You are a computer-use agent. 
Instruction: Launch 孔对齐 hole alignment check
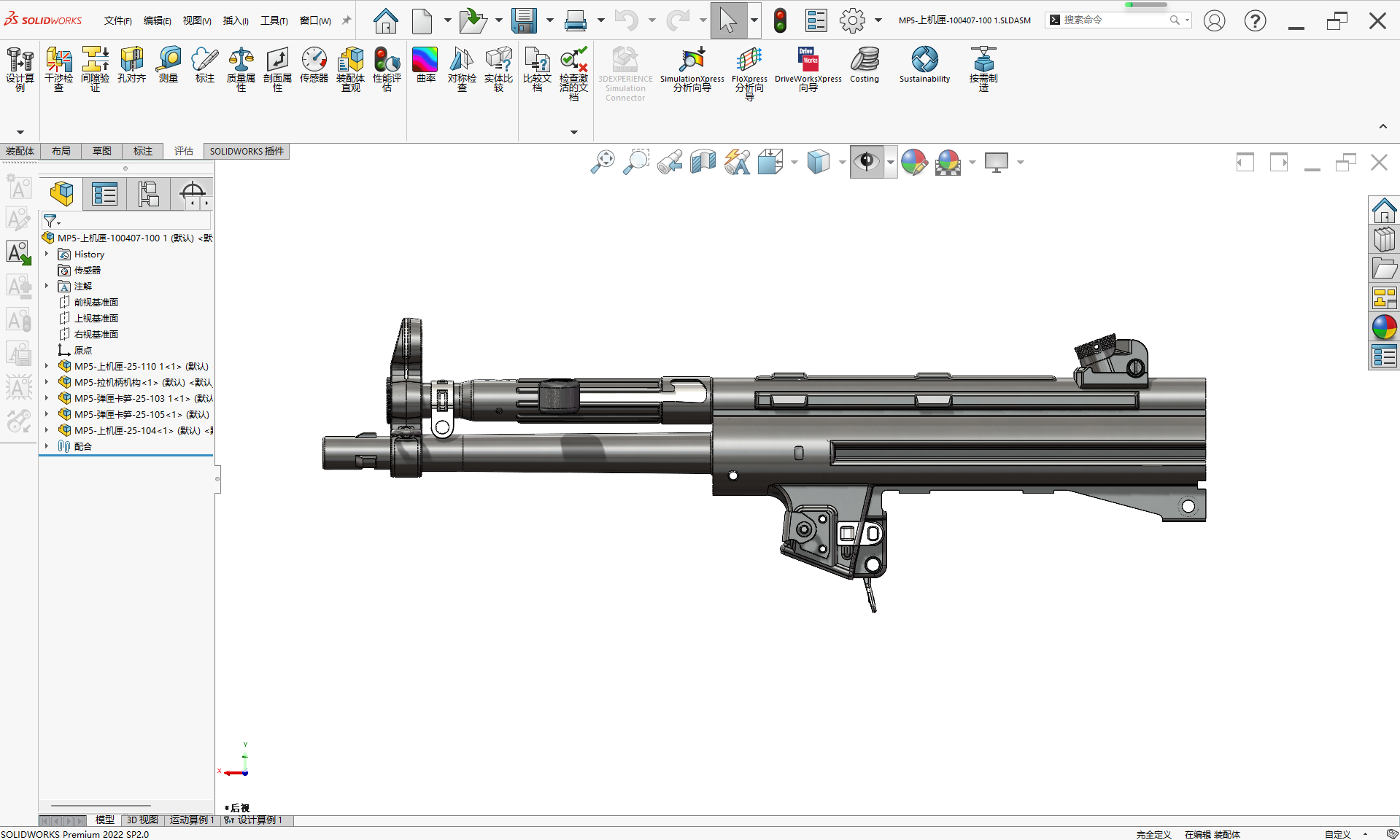132,65
